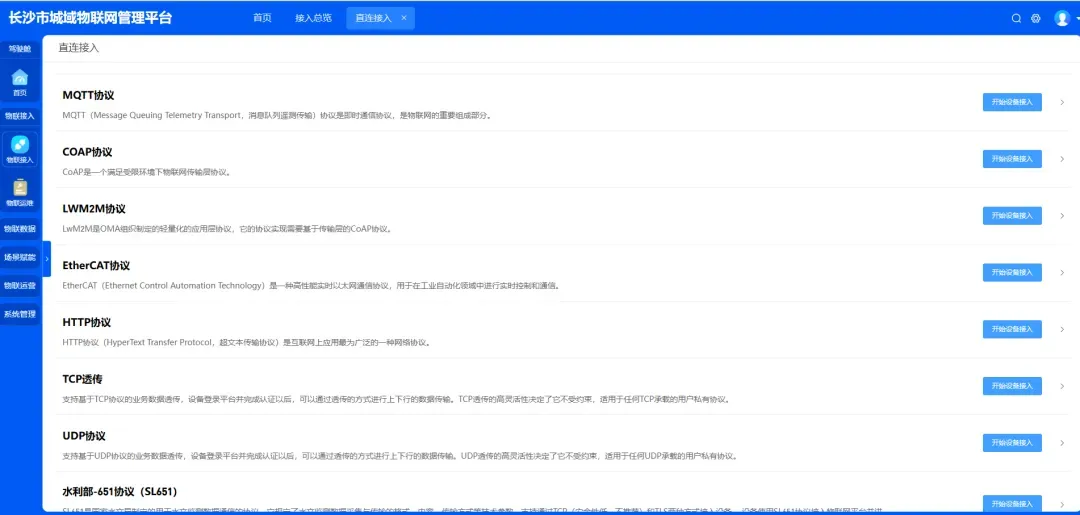Click the search magnifier icon in the header

pos(1016,19)
